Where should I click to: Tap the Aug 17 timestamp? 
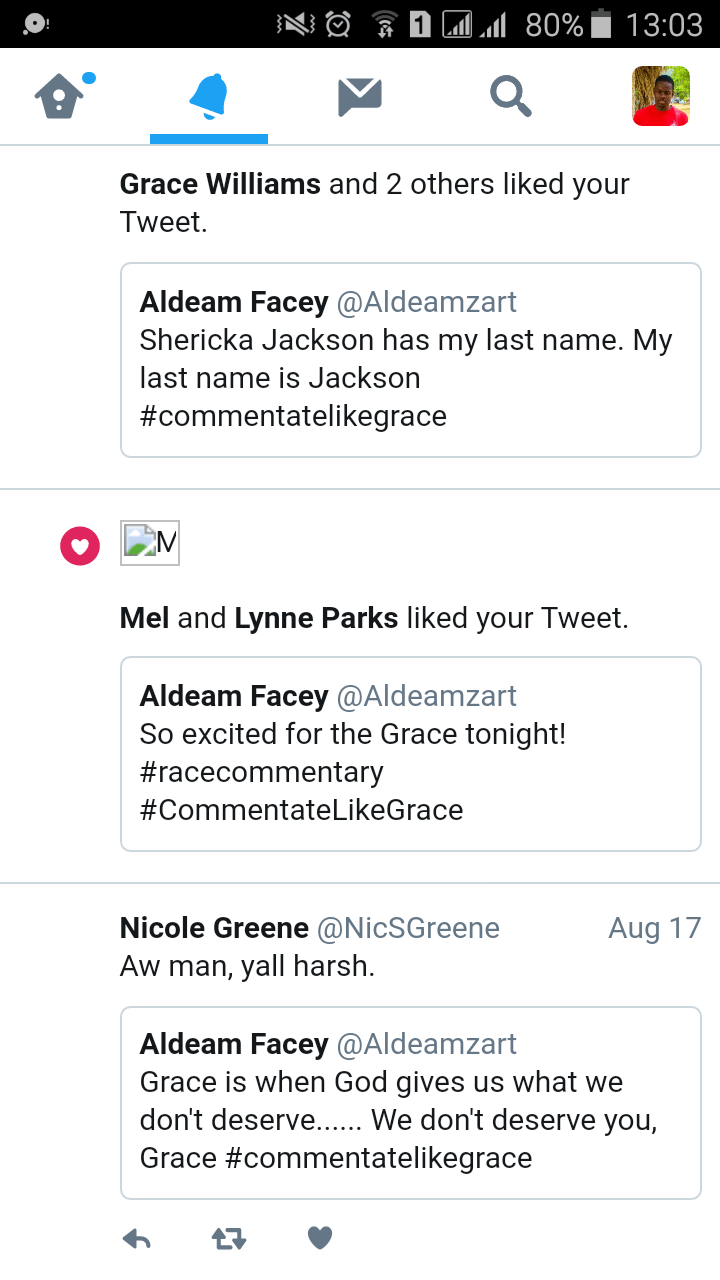[654, 928]
